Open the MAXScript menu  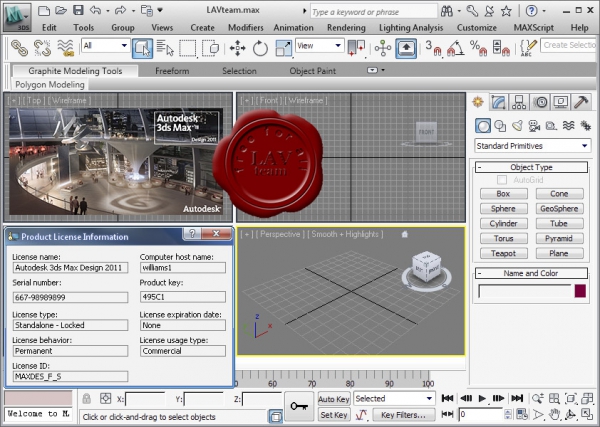click(x=533, y=28)
